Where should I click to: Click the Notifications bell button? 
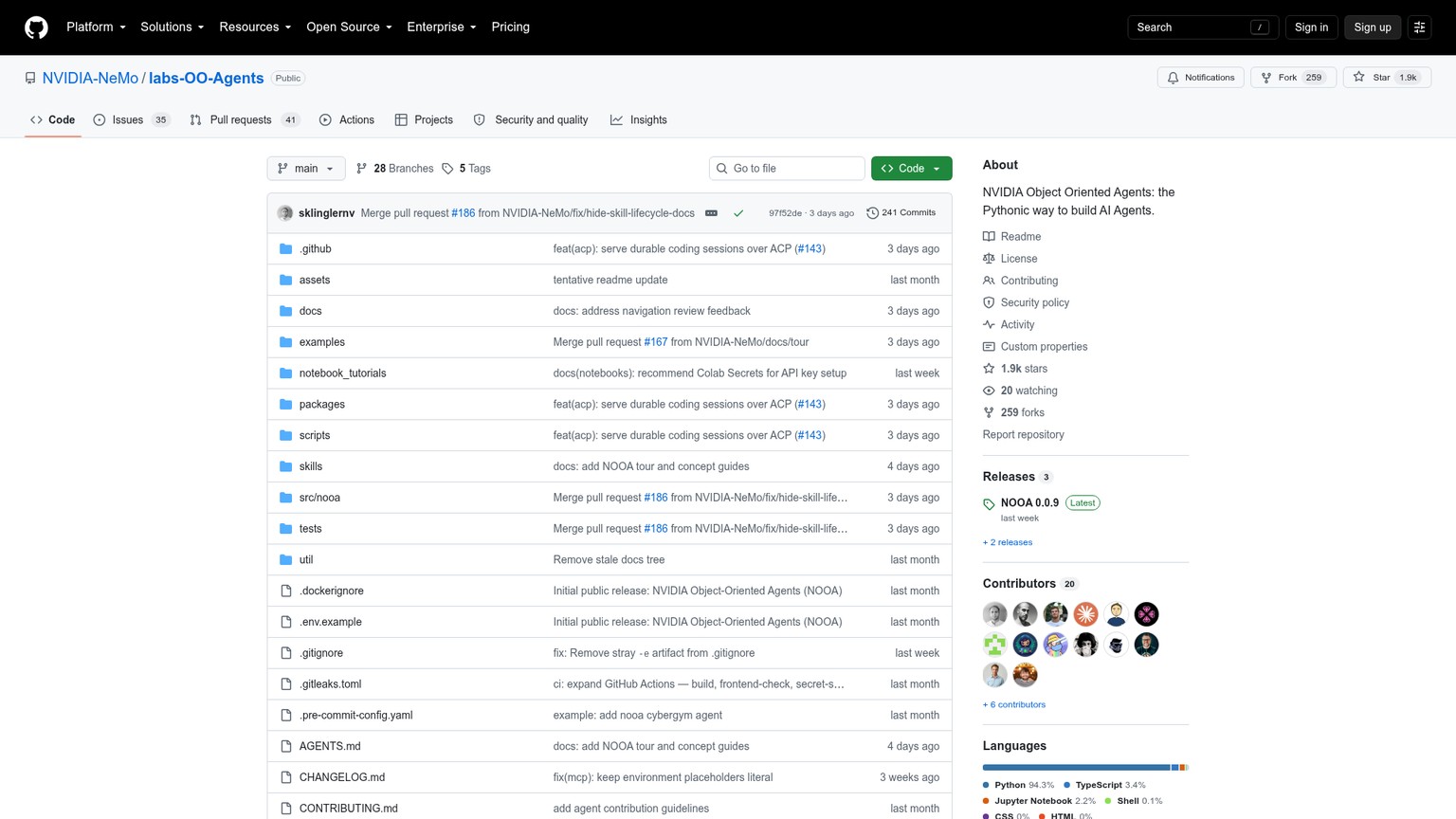pos(1200,78)
